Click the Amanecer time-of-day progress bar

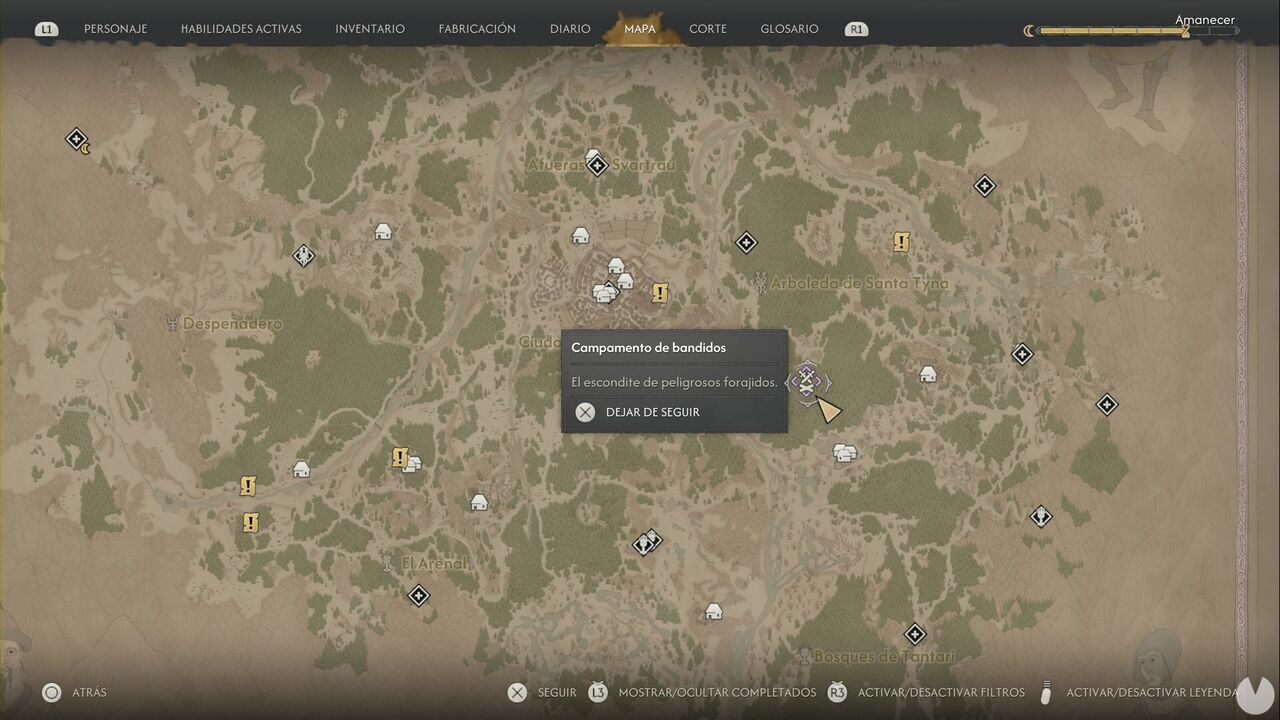(x=1138, y=31)
